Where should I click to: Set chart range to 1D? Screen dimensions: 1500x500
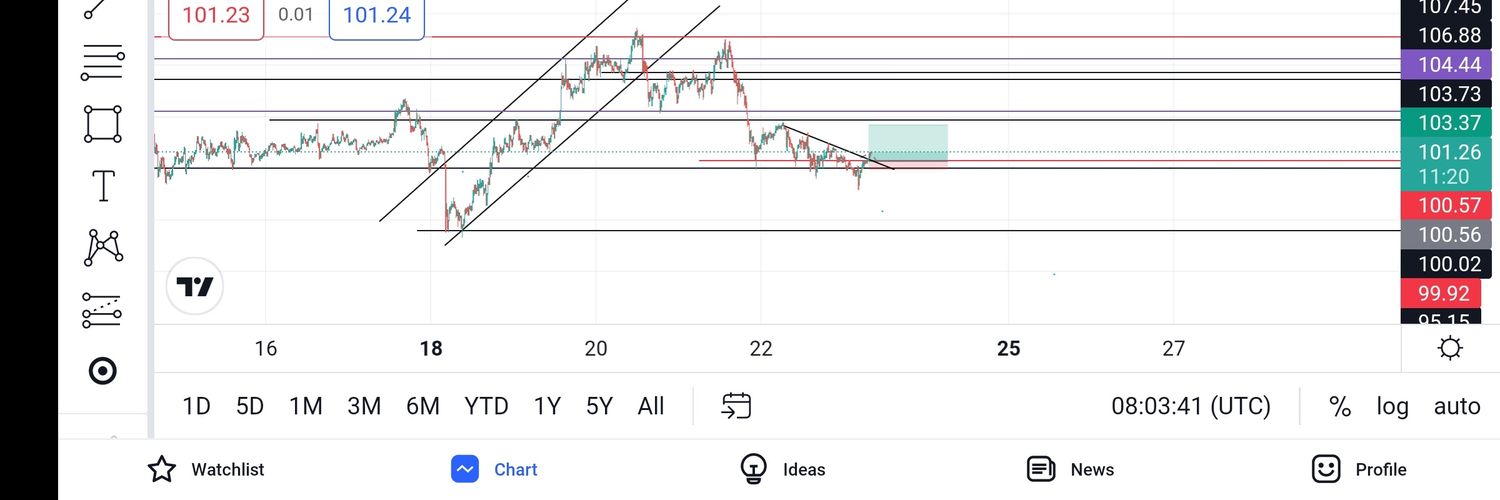pyautogui.click(x=196, y=406)
